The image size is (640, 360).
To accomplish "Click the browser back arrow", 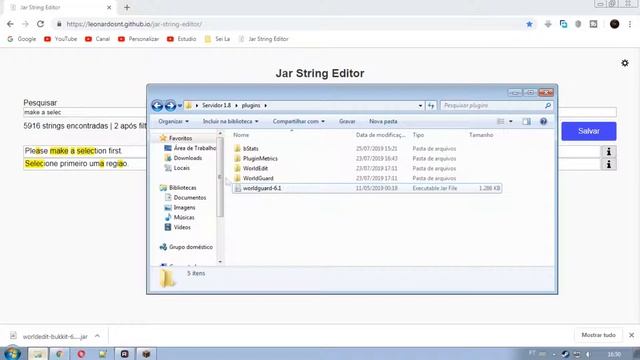I will pos(10,24).
